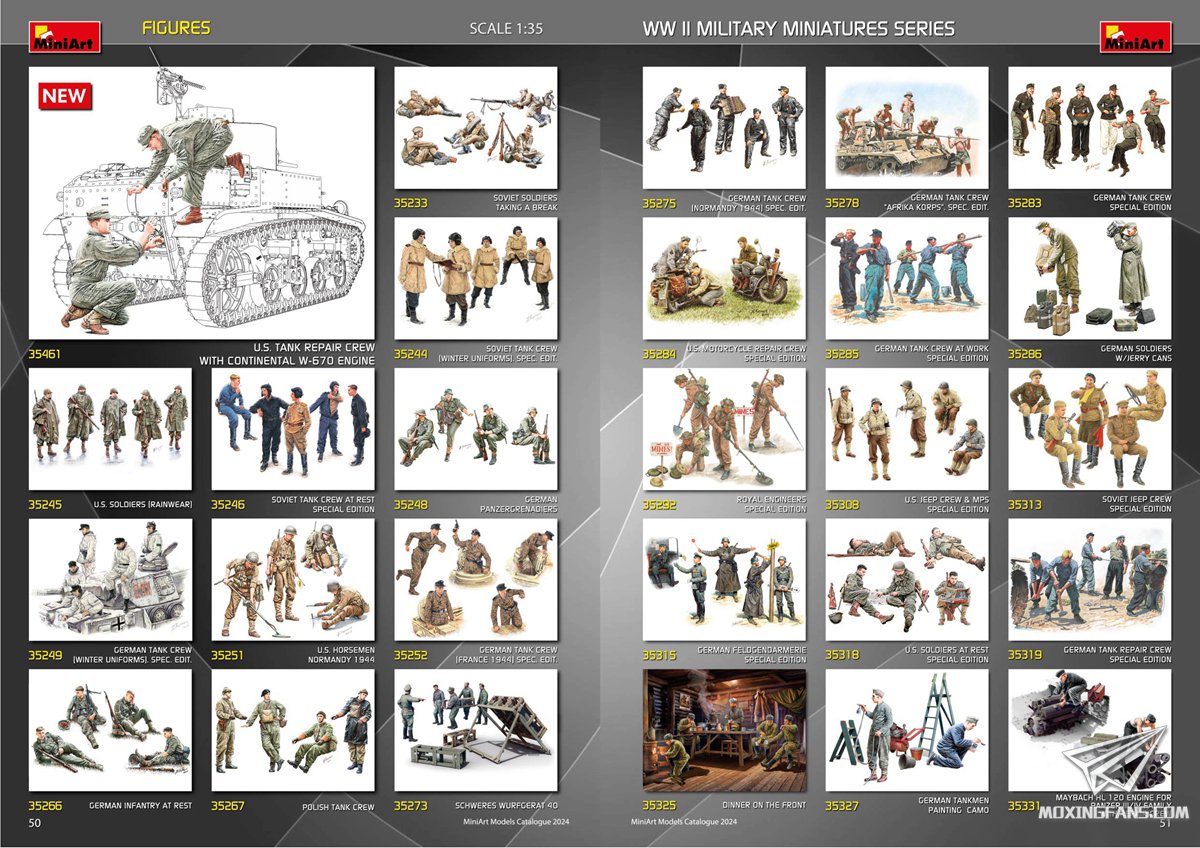Open the 35249 German winter tank crew image
1200x848 pixels.
click(x=110, y=580)
